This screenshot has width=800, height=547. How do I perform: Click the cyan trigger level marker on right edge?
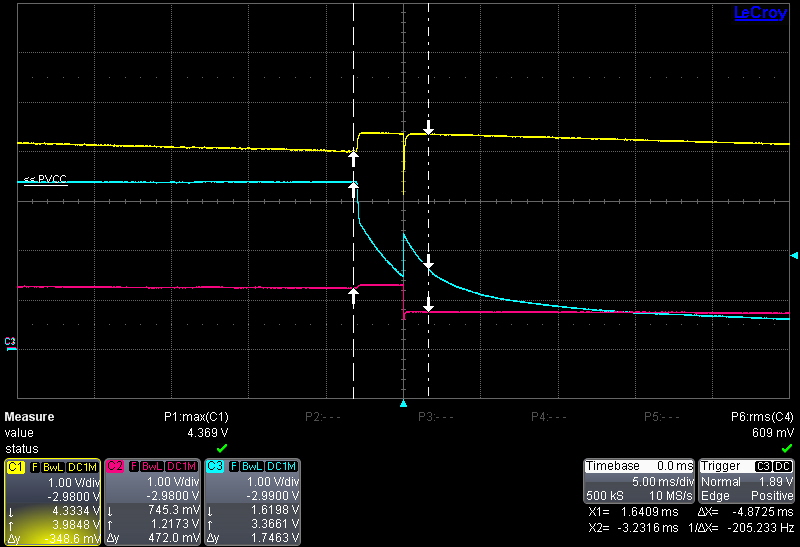point(794,255)
